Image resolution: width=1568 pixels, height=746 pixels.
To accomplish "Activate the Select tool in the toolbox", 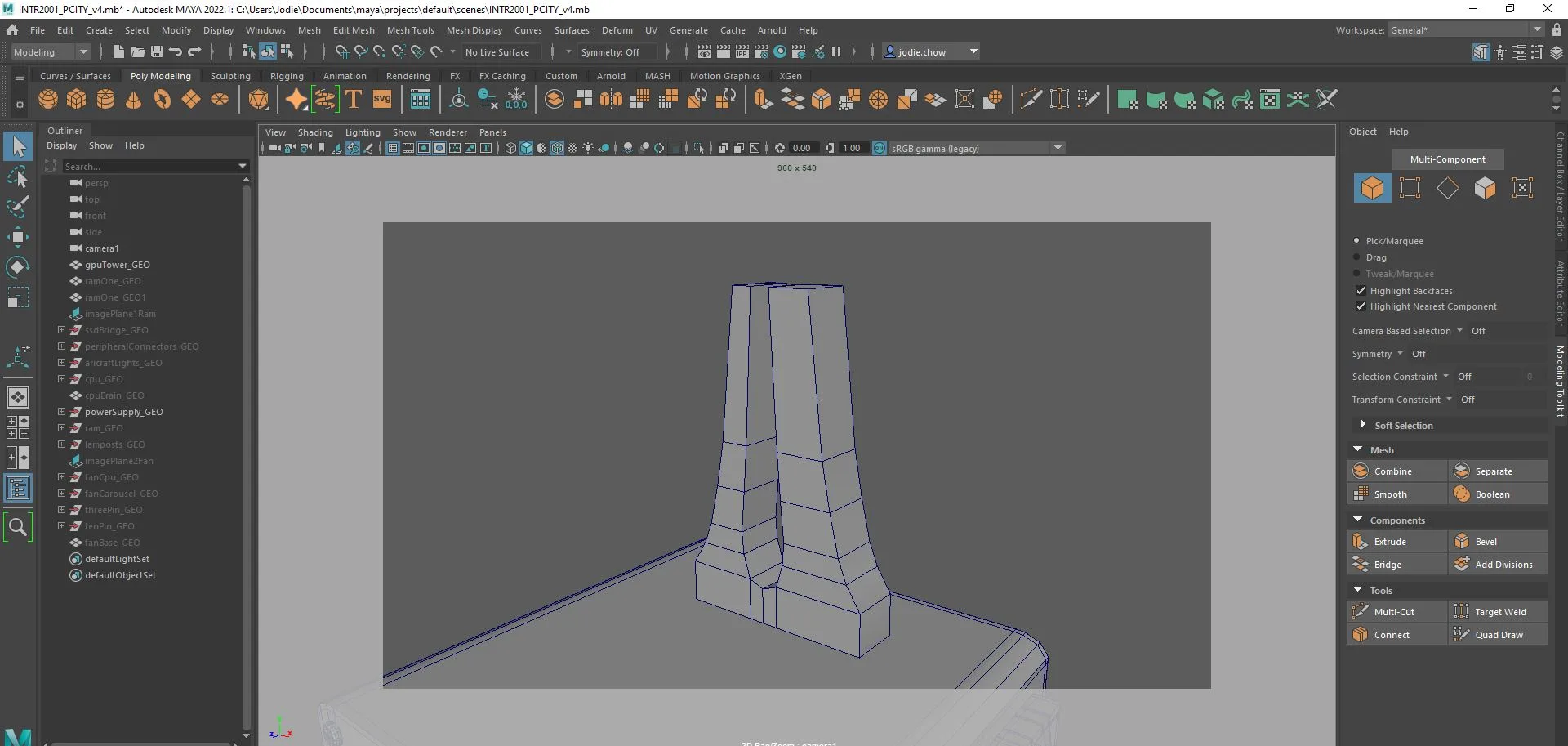I will pos(18,147).
